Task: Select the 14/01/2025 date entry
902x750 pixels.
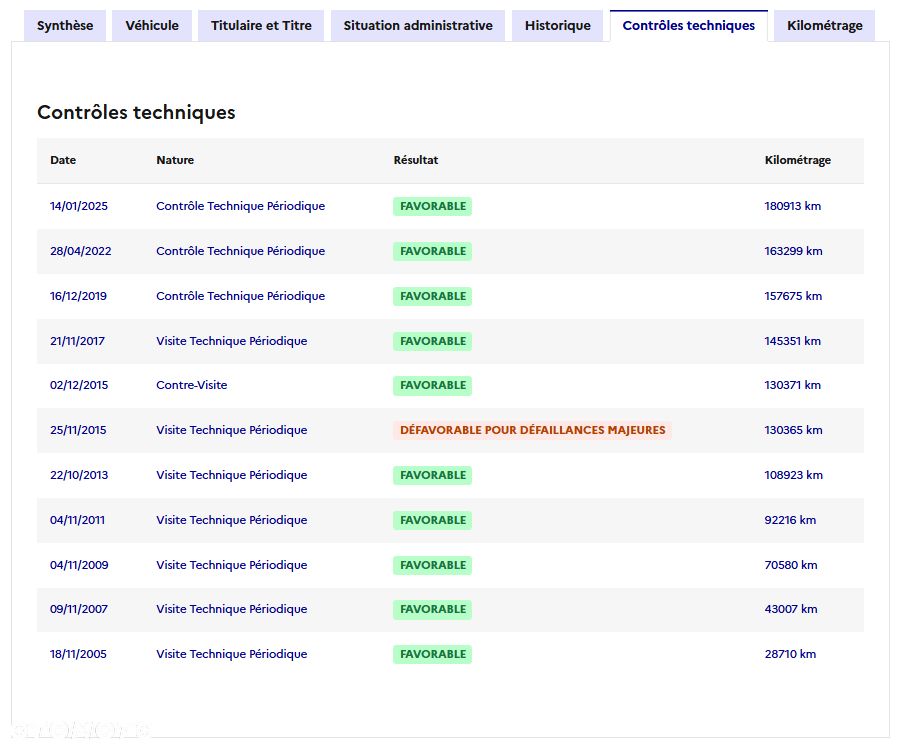Action: click(x=79, y=206)
